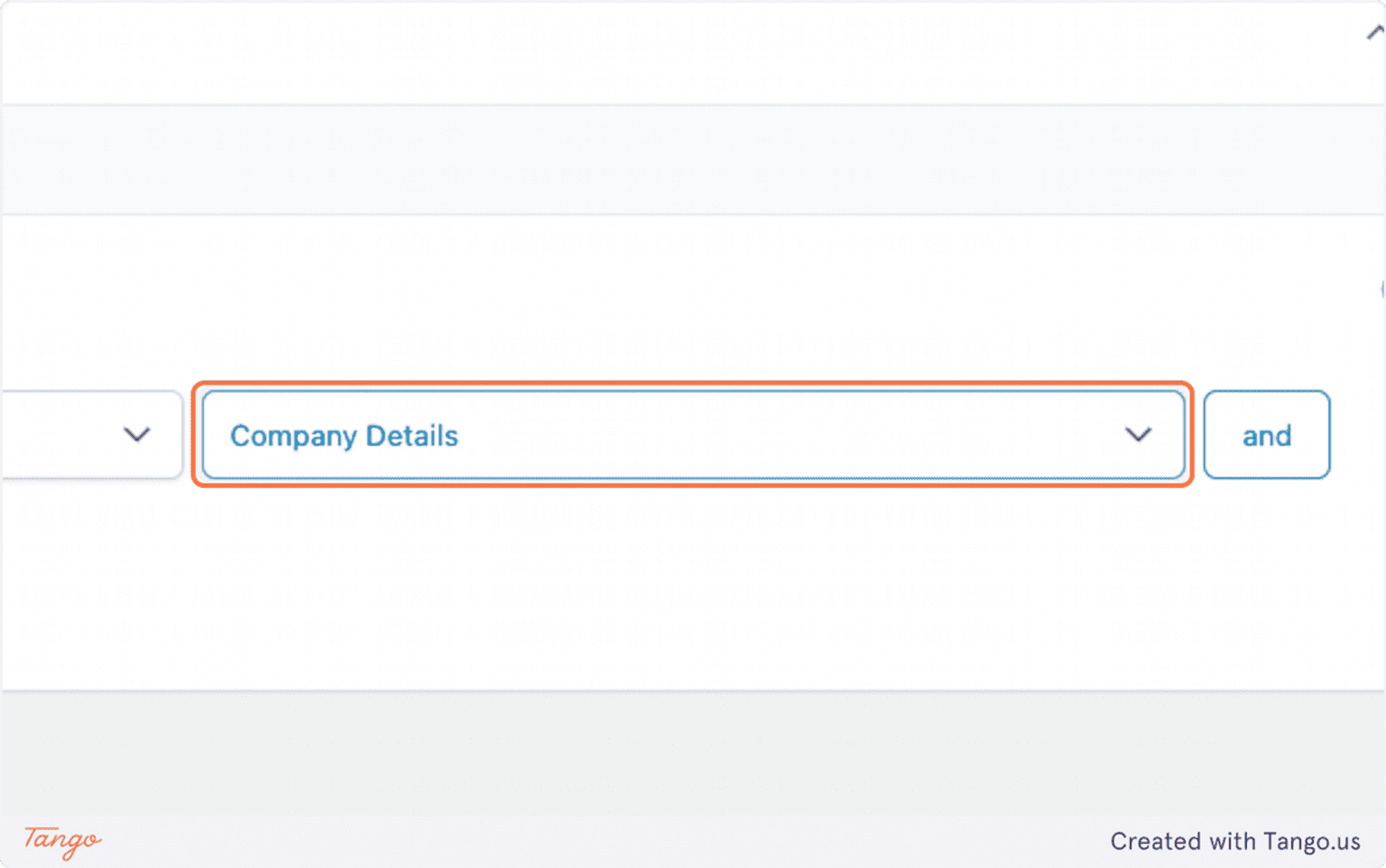1386x868 pixels.
Task: Click the top white blurred panel
Action: click(x=692, y=52)
